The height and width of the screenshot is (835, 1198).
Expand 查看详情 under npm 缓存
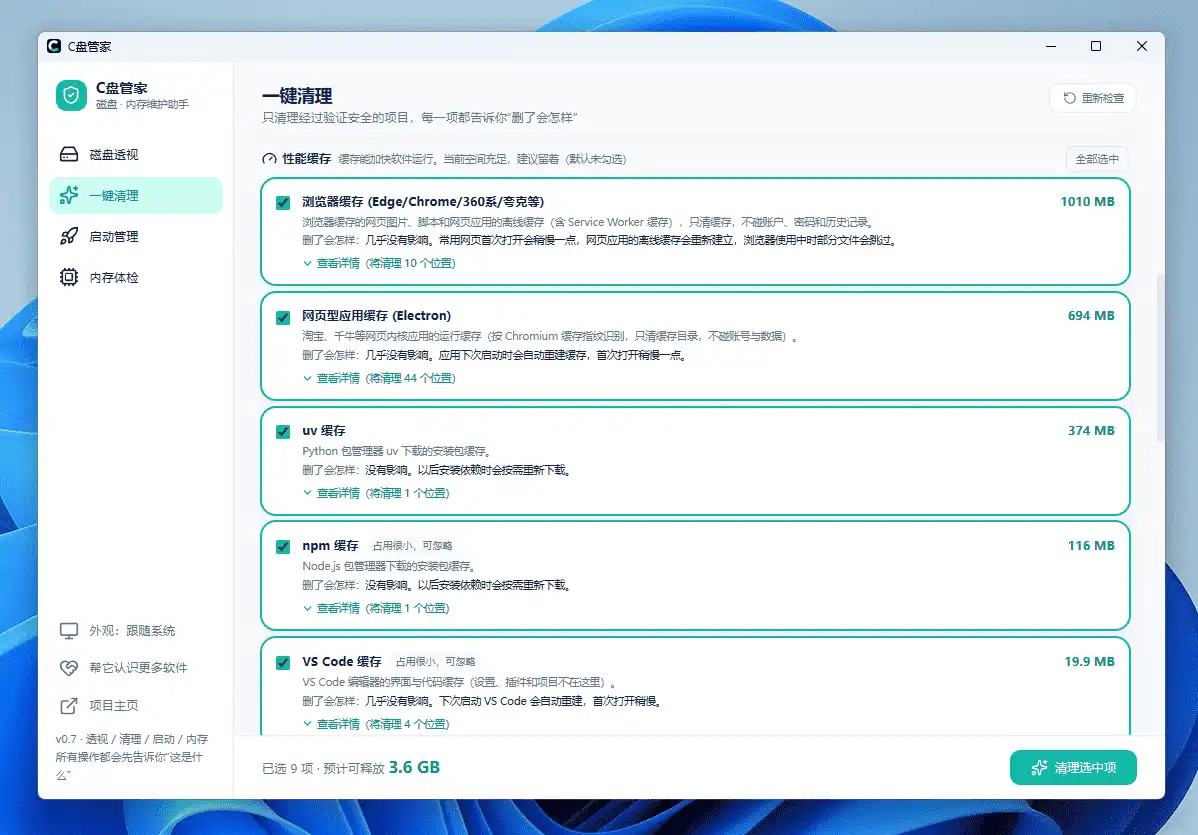click(x=376, y=608)
